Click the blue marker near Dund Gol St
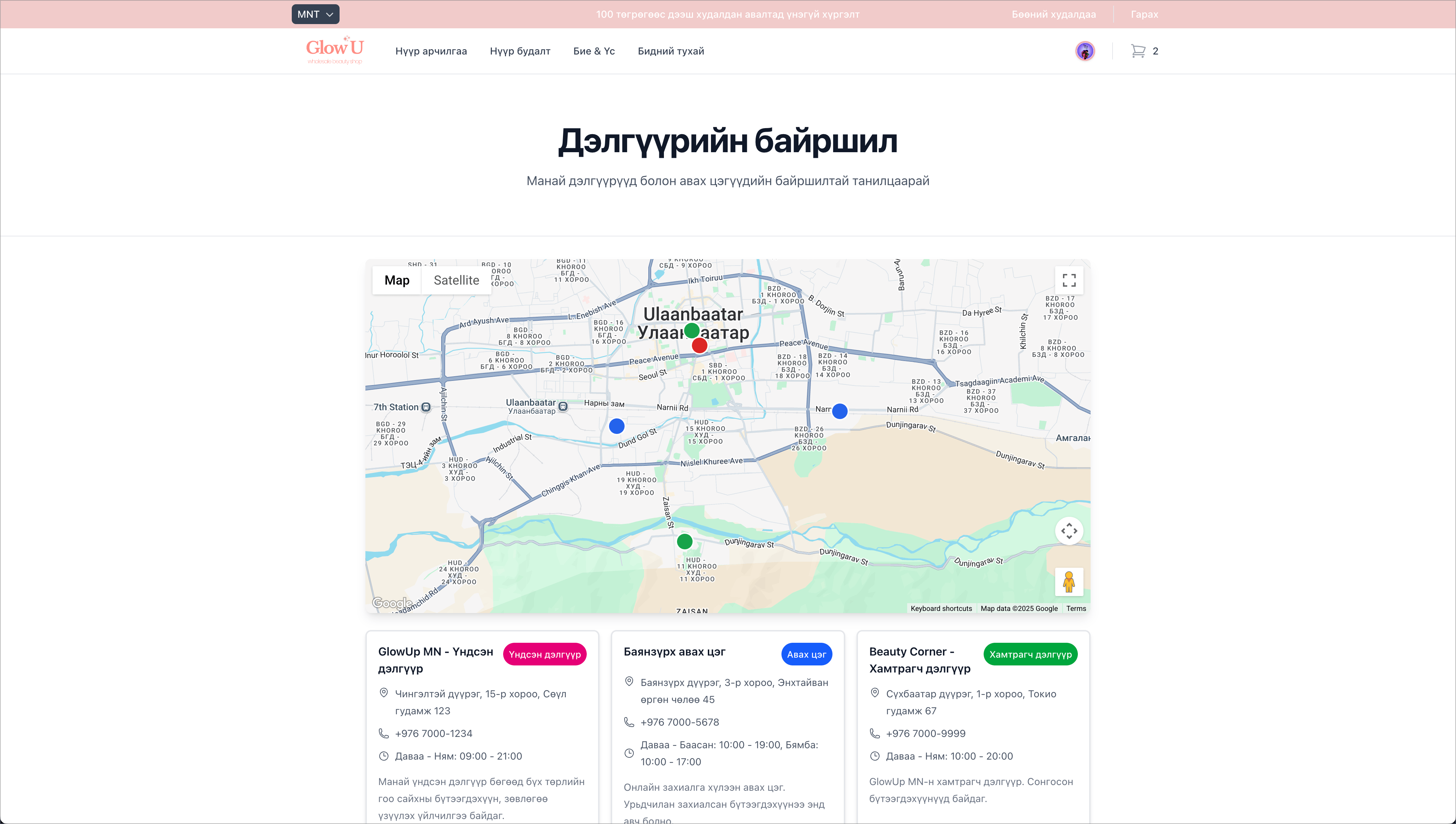This screenshot has width=1456, height=824. tap(616, 425)
